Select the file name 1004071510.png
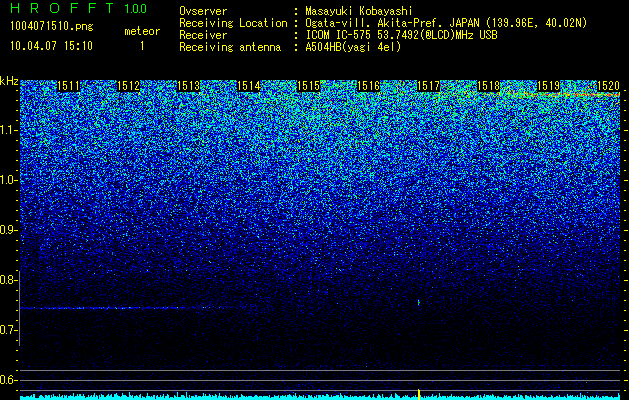The width and height of the screenshot is (629, 400). pos(51,27)
